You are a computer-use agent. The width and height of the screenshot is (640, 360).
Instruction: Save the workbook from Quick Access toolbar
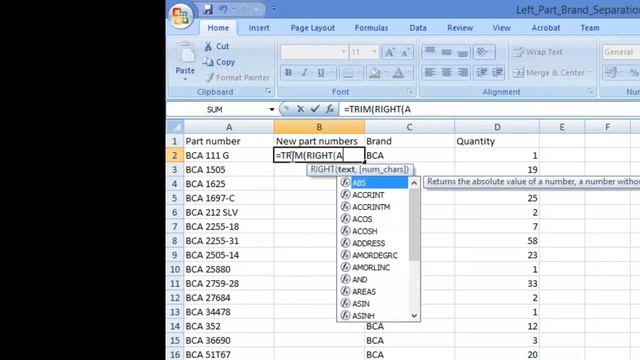point(208,9)
